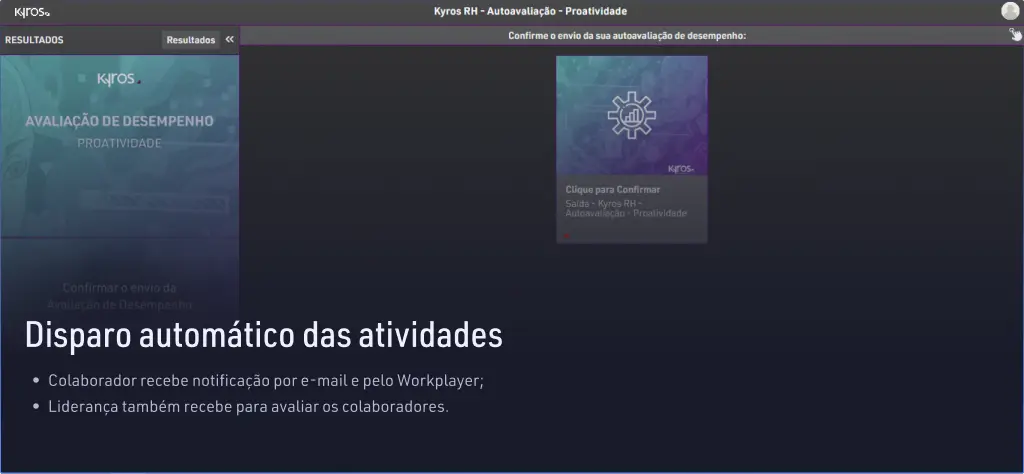Click the Clique para Confirmar title
This screenshot has height=474, width=1024.
click(x=613, y=189)
